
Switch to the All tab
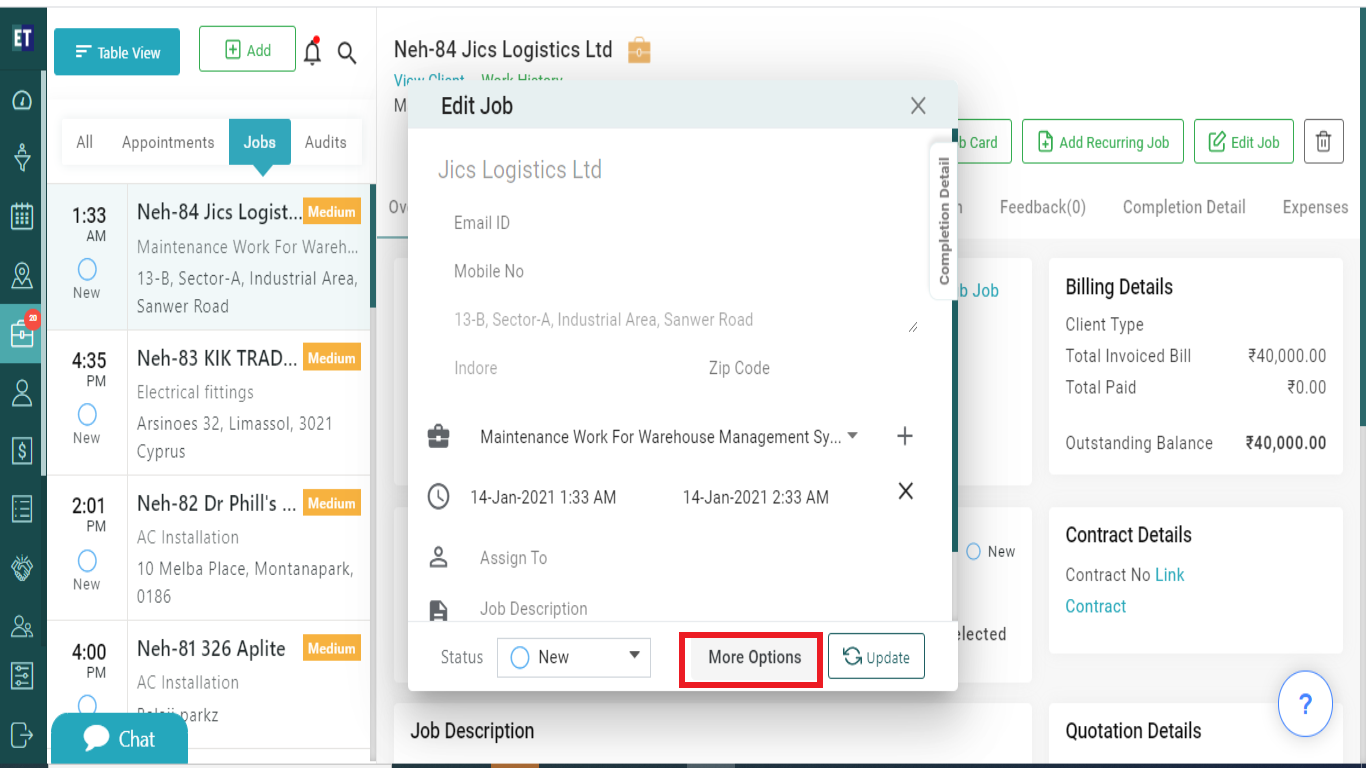tap(85, 142)
